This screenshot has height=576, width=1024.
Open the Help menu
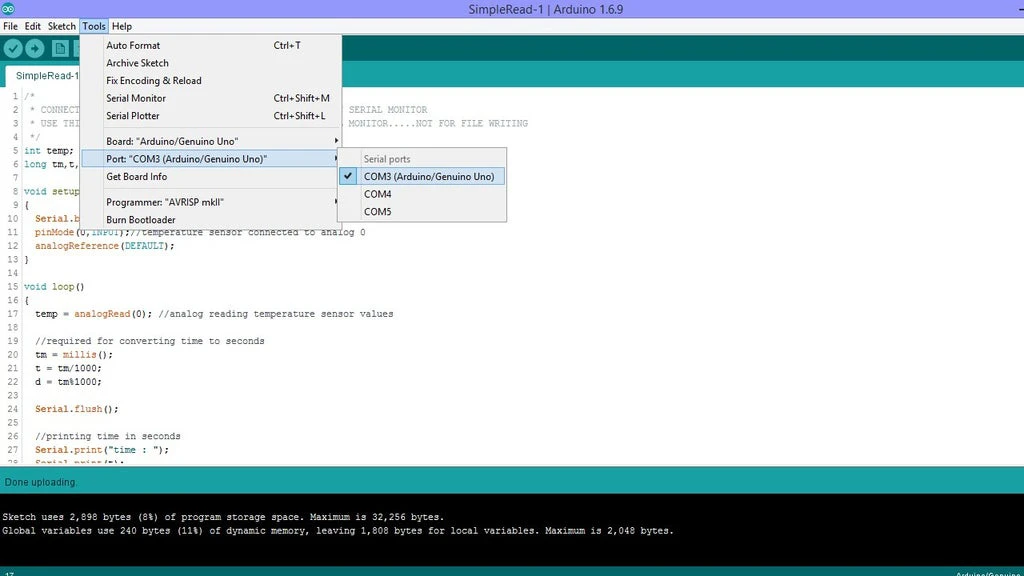pos(121,26)
